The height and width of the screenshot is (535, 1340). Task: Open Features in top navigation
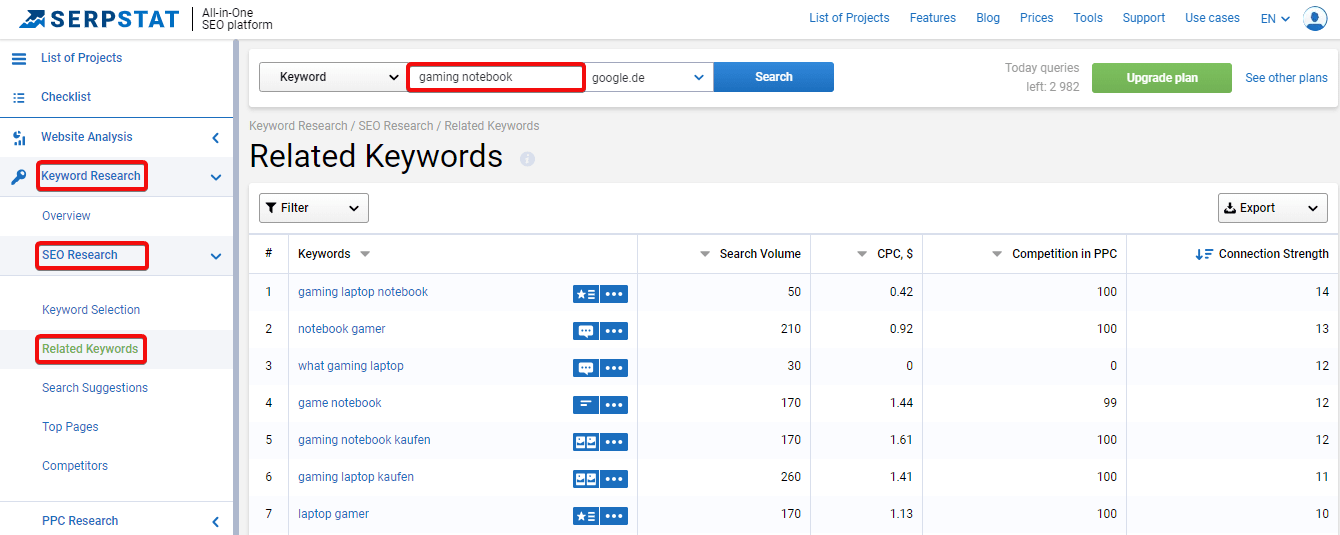click(933, 18)
